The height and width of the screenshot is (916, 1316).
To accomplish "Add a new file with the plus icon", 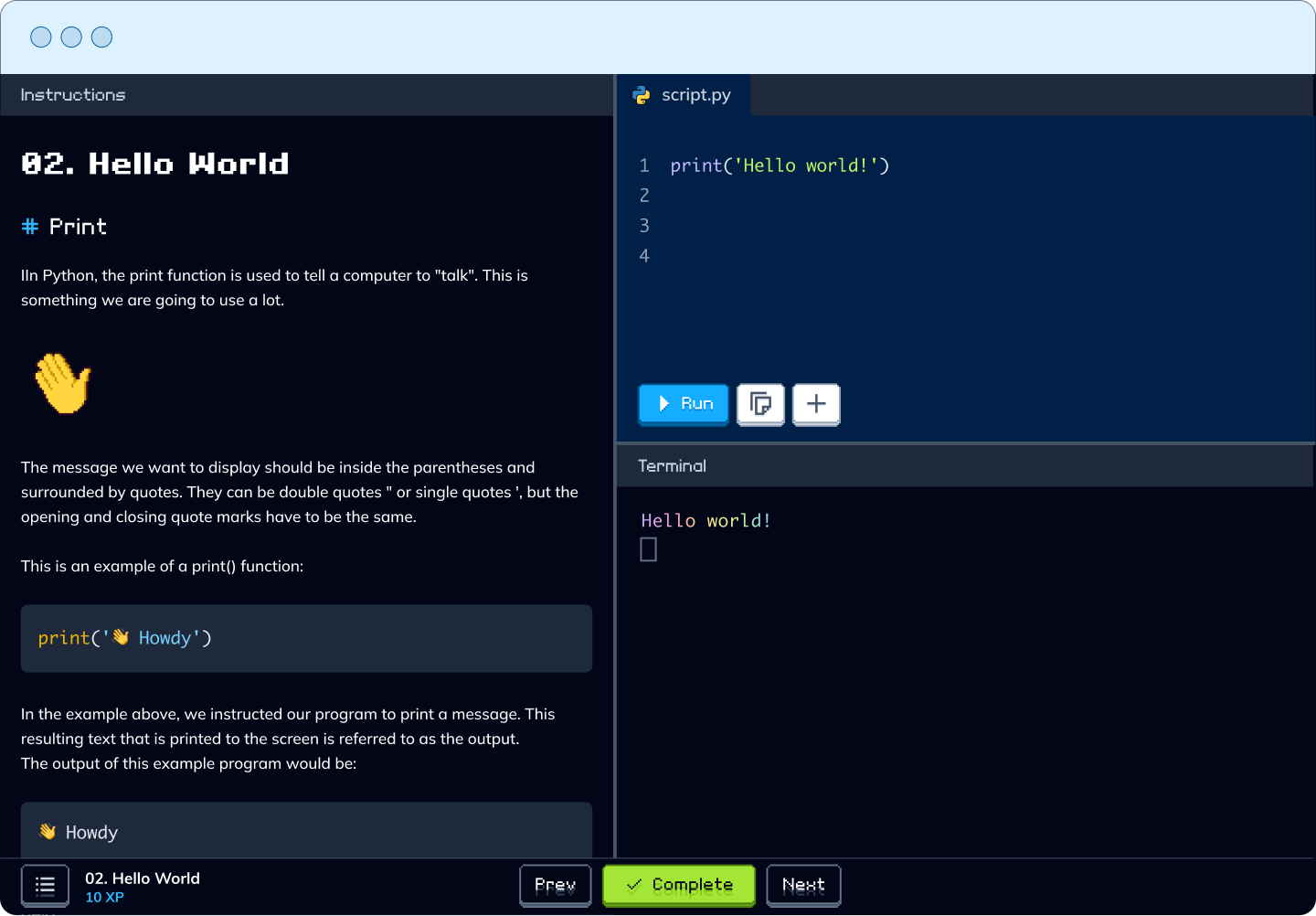I will pyautogui.click(x=816, y=404).
